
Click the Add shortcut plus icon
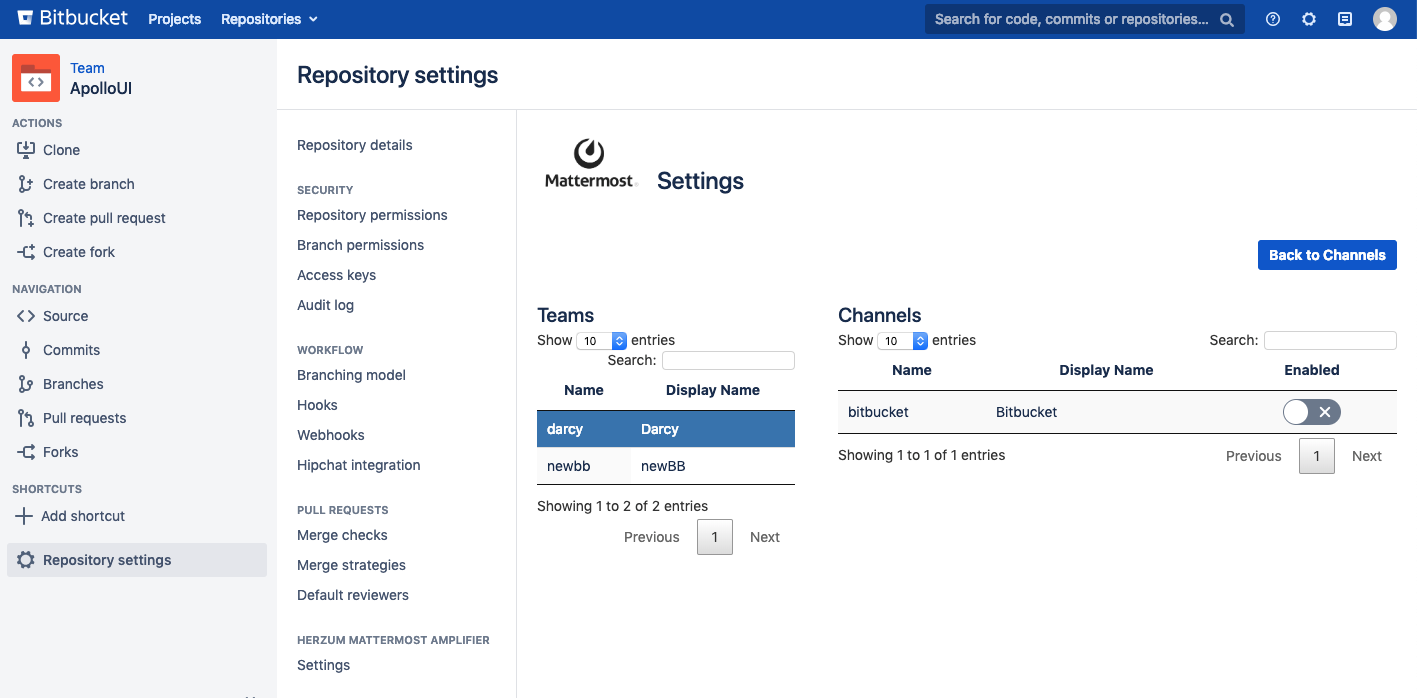pyautogui.click(x=23, y=516)
